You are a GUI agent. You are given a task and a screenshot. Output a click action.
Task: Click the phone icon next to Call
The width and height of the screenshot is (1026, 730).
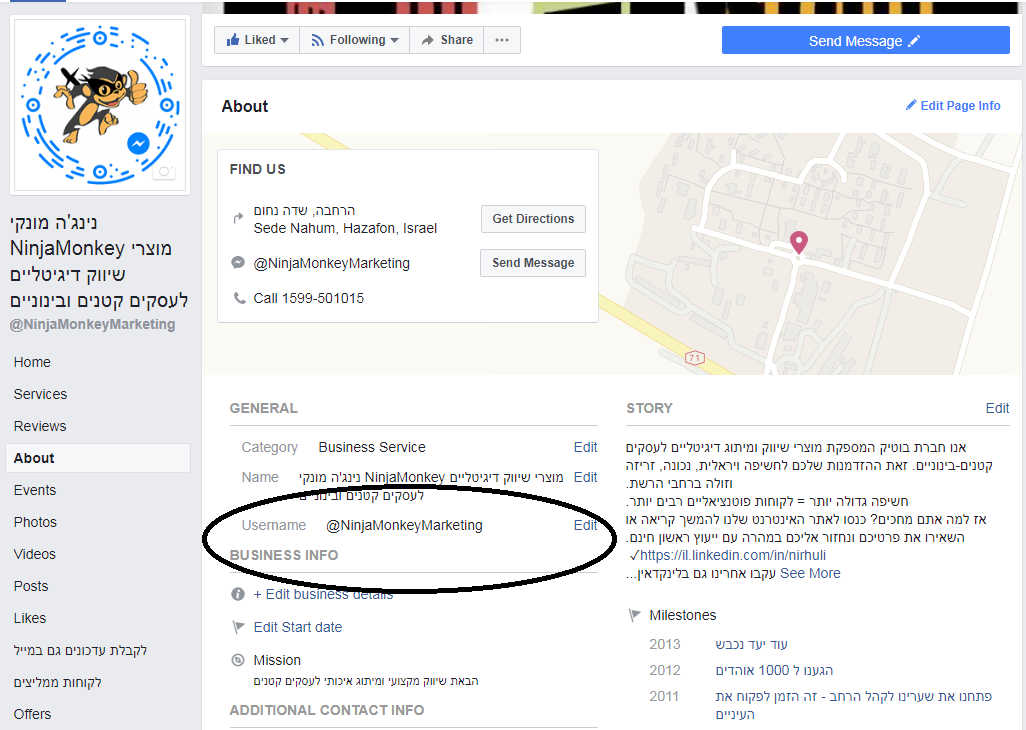pos(239,298)
